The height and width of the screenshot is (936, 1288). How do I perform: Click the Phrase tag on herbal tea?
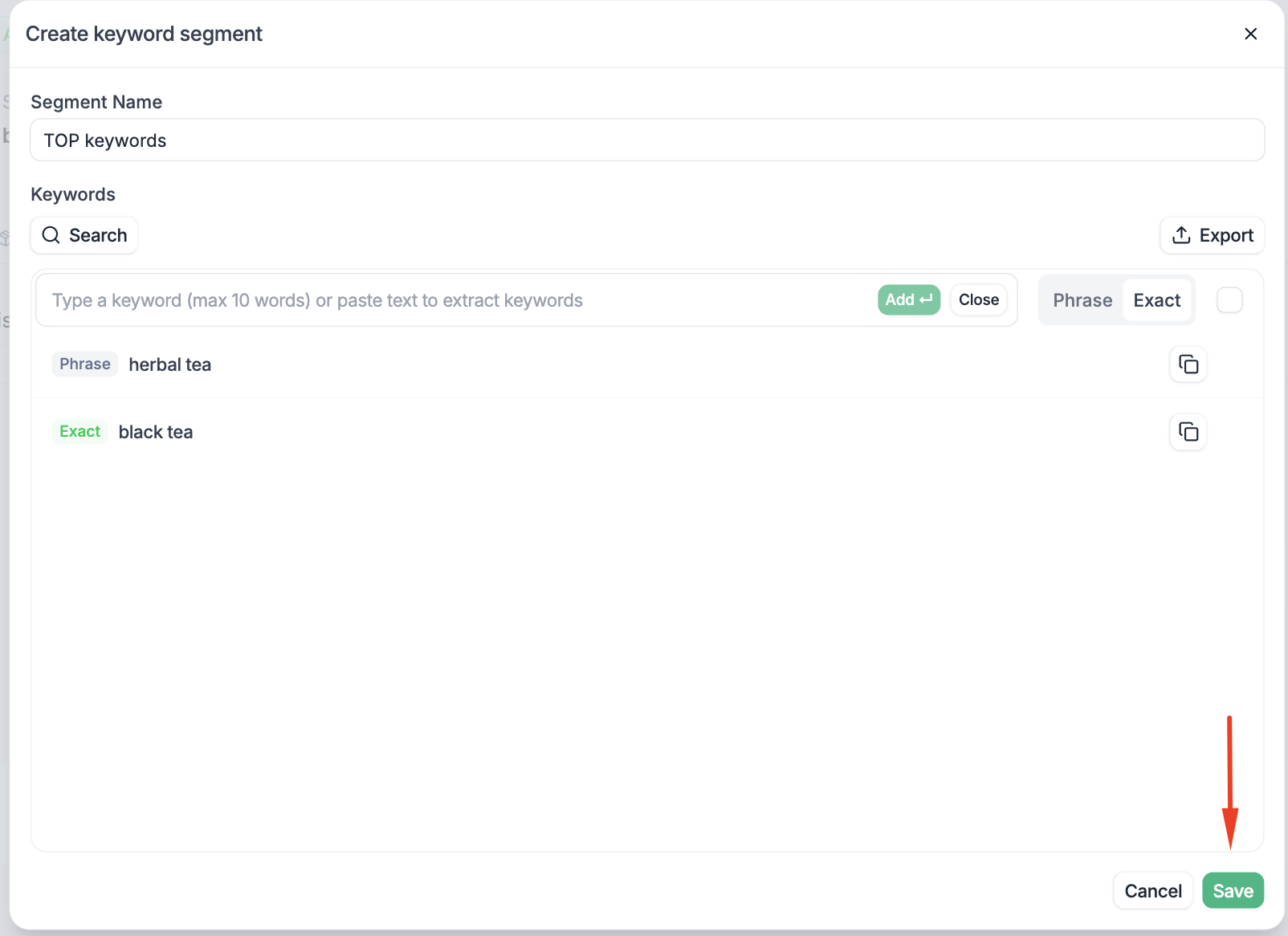pos(85,364)
